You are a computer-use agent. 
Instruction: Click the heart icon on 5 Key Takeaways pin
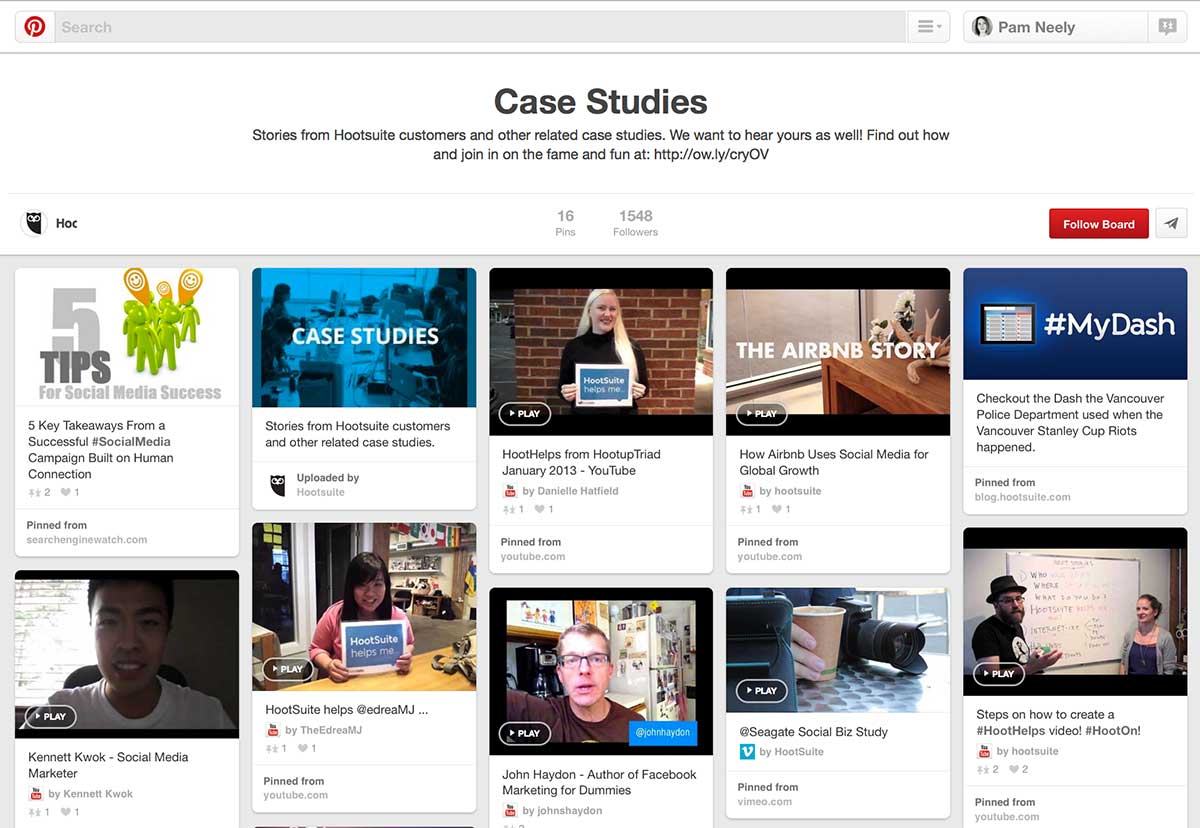coord(67,492)
